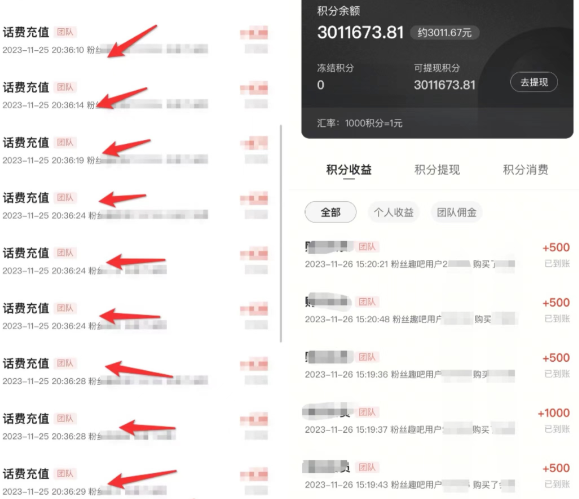Image resolution: width=579 pixels, height=499 pixels.
Task: Select the 积分收益 tab
Action: [349, 170]
